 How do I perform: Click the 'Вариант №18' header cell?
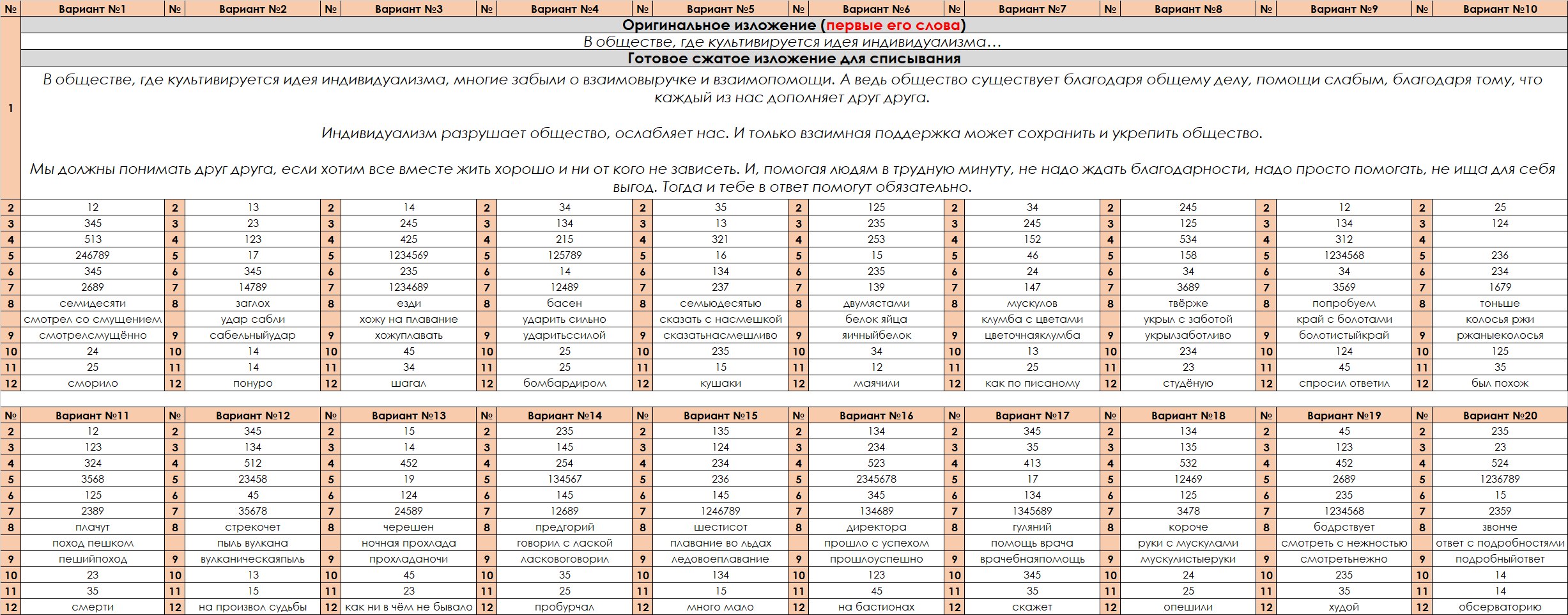[x=1188, y=416]
